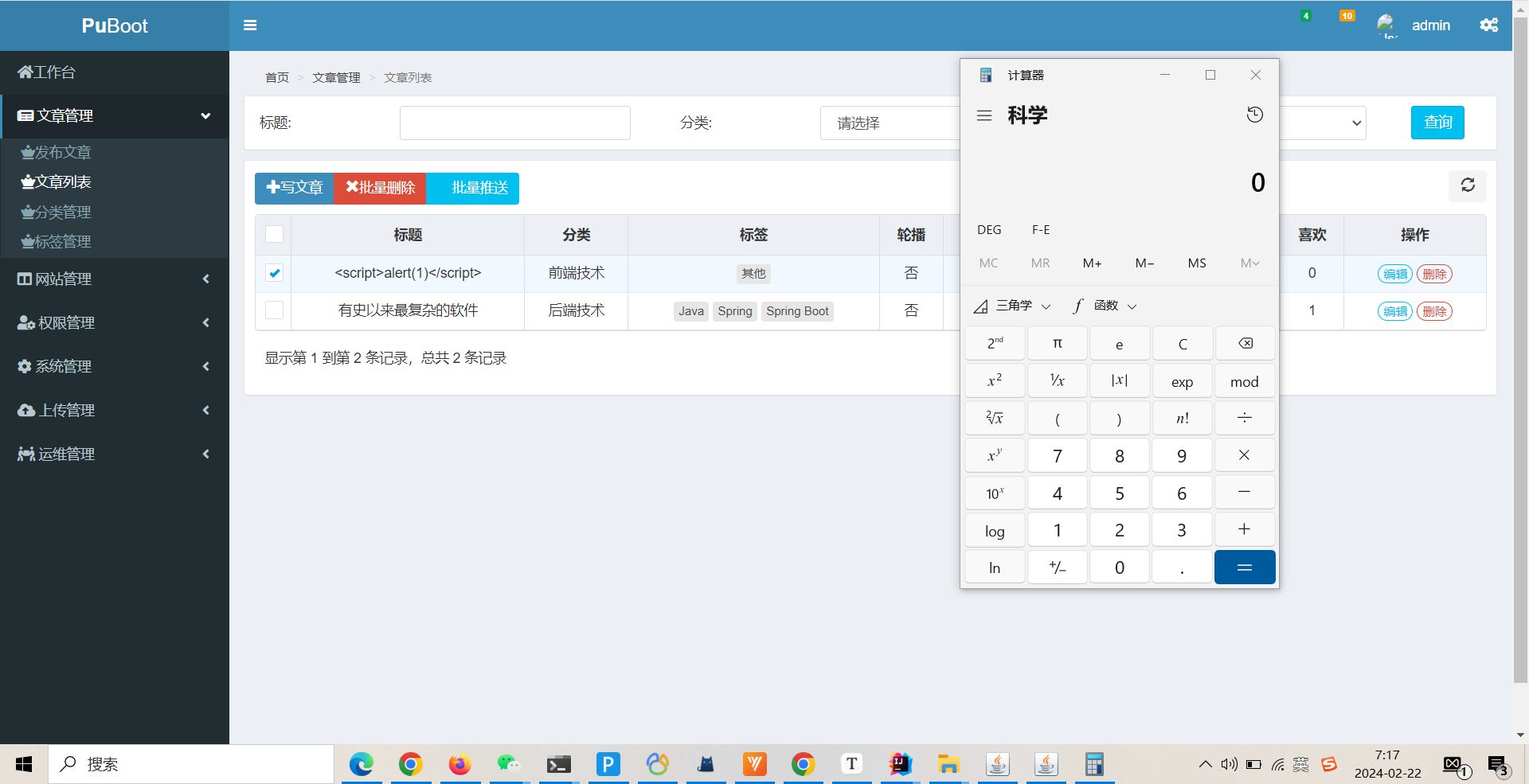The image size is (1529, 784).
Task: Click the calculator C clear key
Action: (x=1183, y=343)
